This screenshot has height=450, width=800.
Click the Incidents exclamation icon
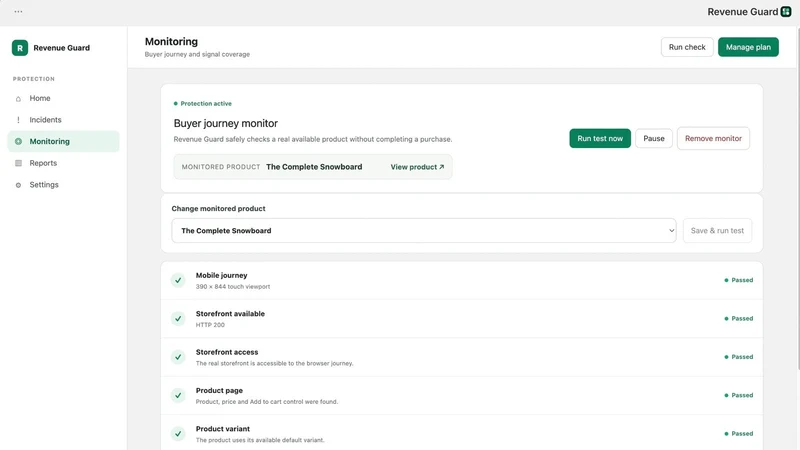(x=18, y=120)
